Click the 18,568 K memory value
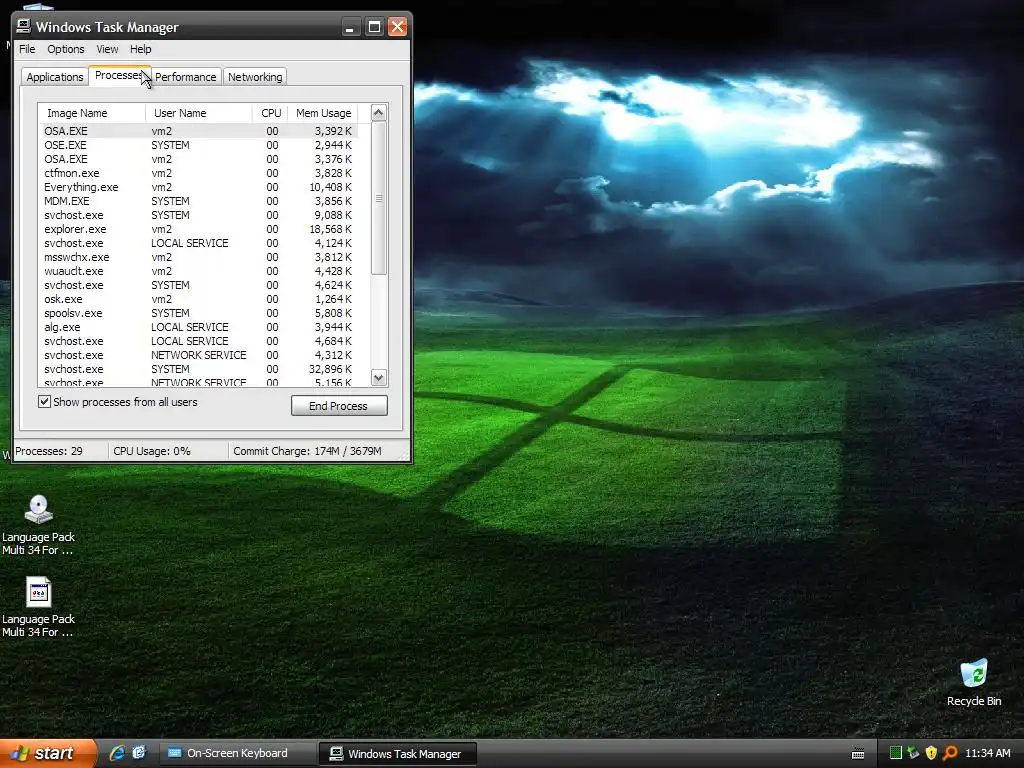This screenshot has width=1024, height=768. [x=330, y=229]
